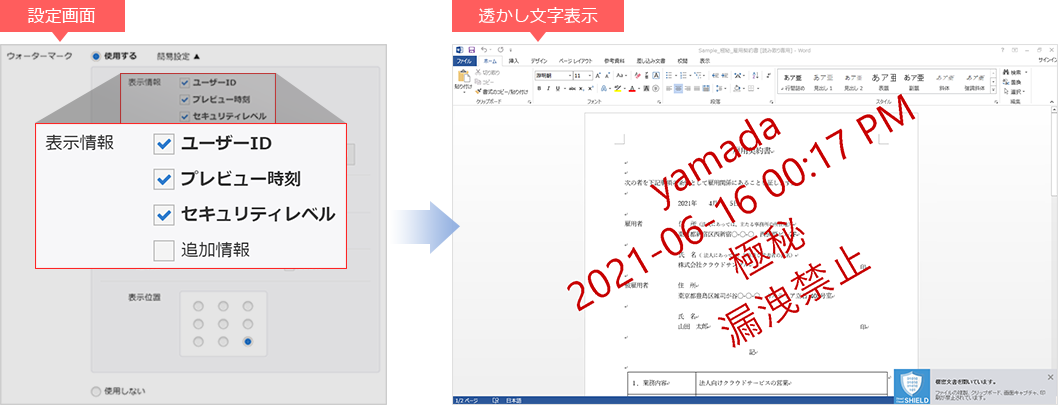Switch to the 挿入 ribbon tab
Viewport: 1058px width, 405px height.
tap(513, 61)
